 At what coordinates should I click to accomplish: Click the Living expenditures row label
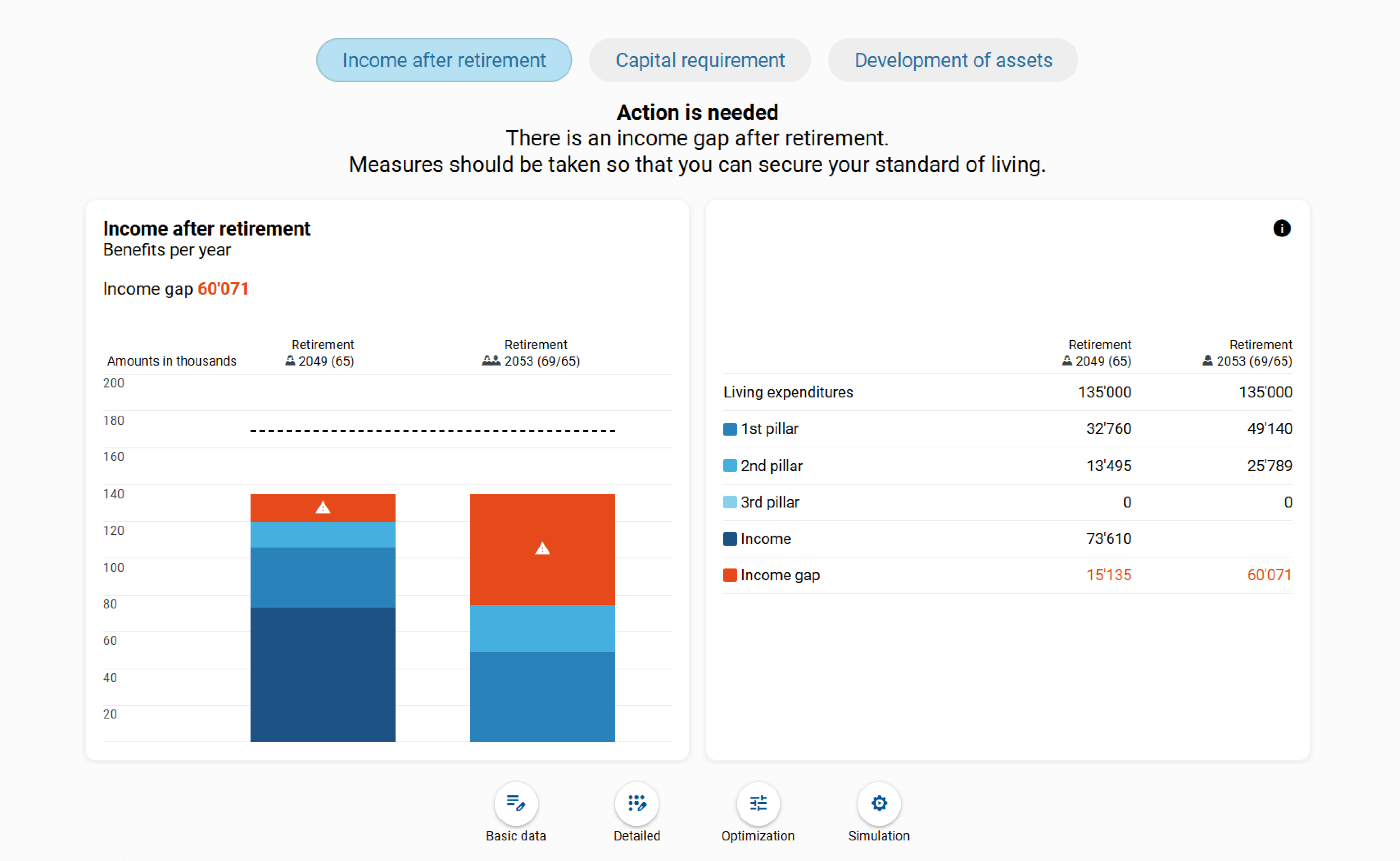(788, 392)
